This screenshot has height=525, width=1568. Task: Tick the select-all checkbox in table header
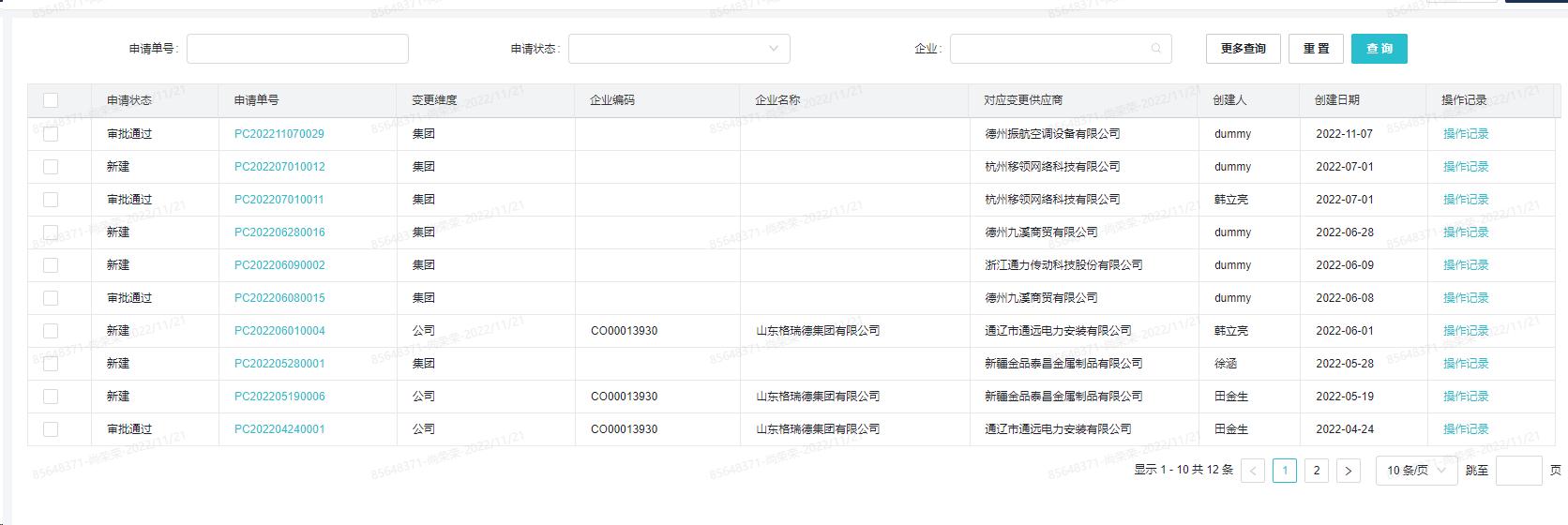pyautogui.click(x=51, y=100)
